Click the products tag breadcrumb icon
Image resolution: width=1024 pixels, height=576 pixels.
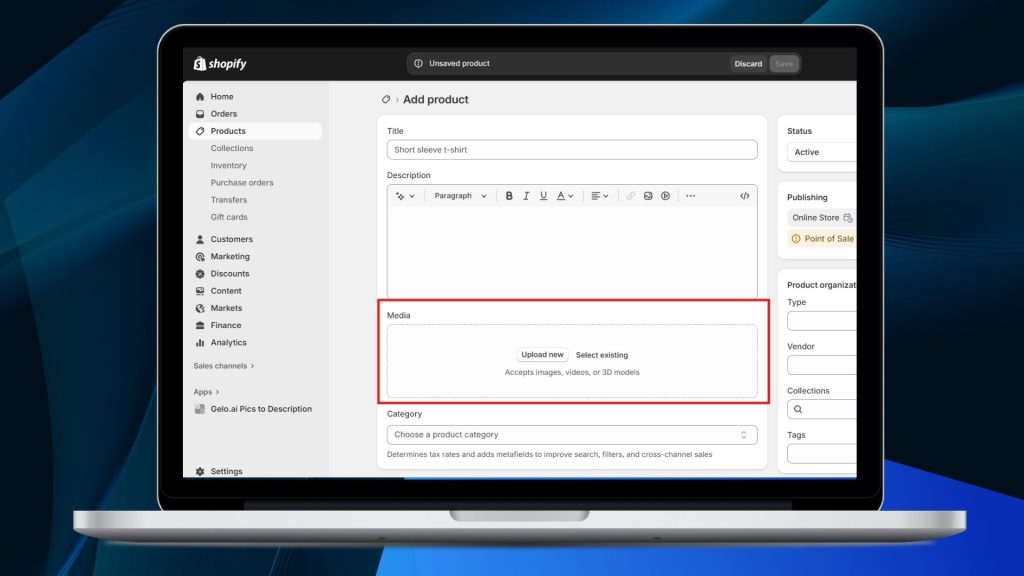tap(386, 100)
